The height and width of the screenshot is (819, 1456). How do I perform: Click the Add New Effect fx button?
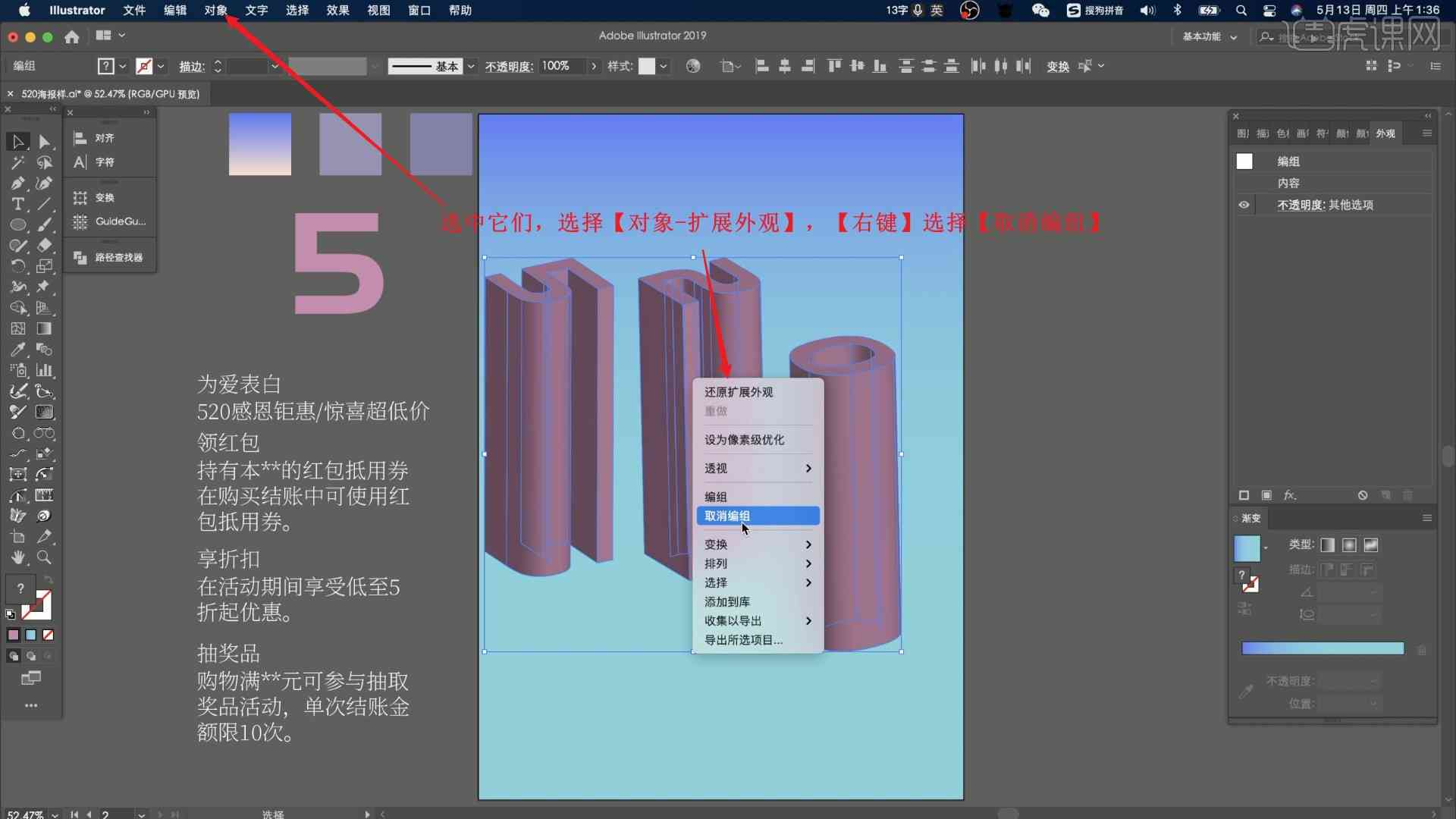(1289, 495)
